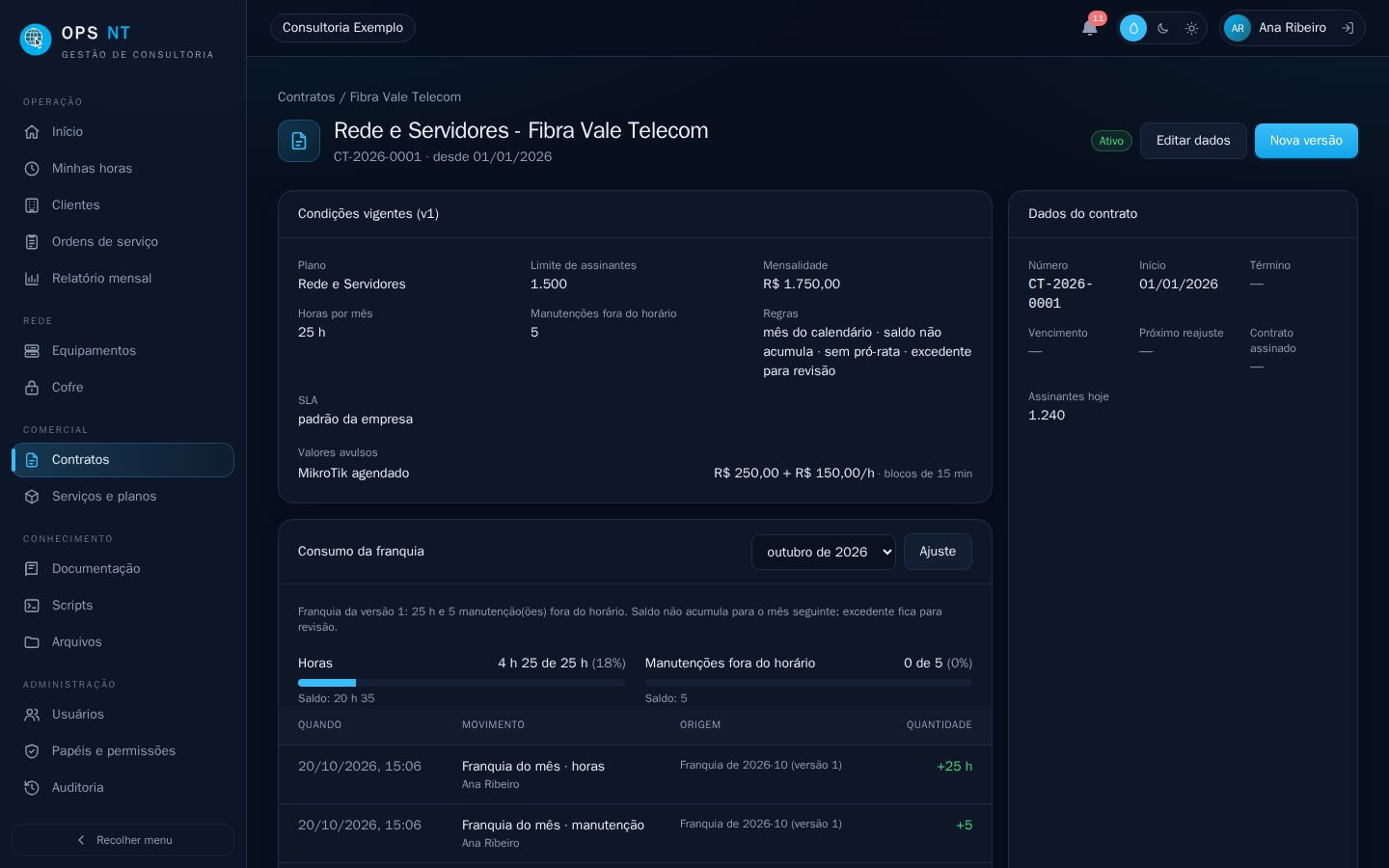The width and height of the screenshot is (1389, 868).
Task: Click the Papéis e permissões shield icon
Action: tap(32, 751)
